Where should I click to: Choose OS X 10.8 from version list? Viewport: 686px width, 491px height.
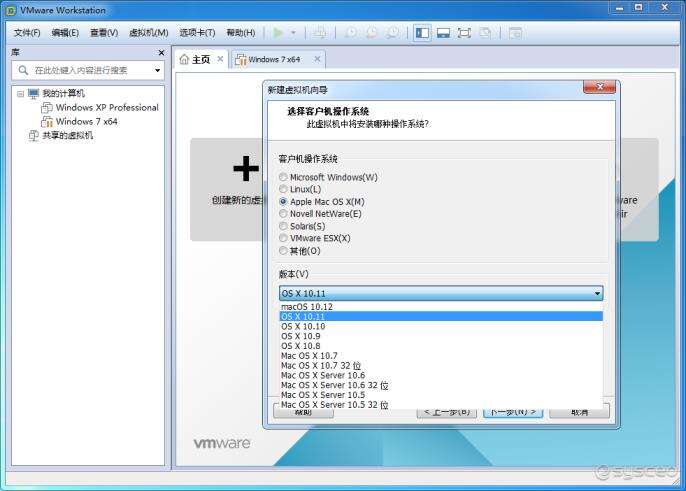(441, 346)
